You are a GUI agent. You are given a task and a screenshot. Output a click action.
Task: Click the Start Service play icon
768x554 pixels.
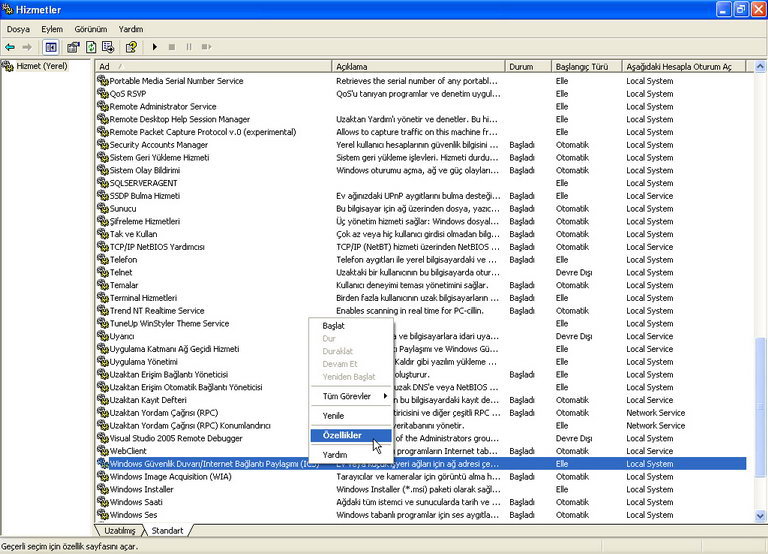click(x=155, y=47)
